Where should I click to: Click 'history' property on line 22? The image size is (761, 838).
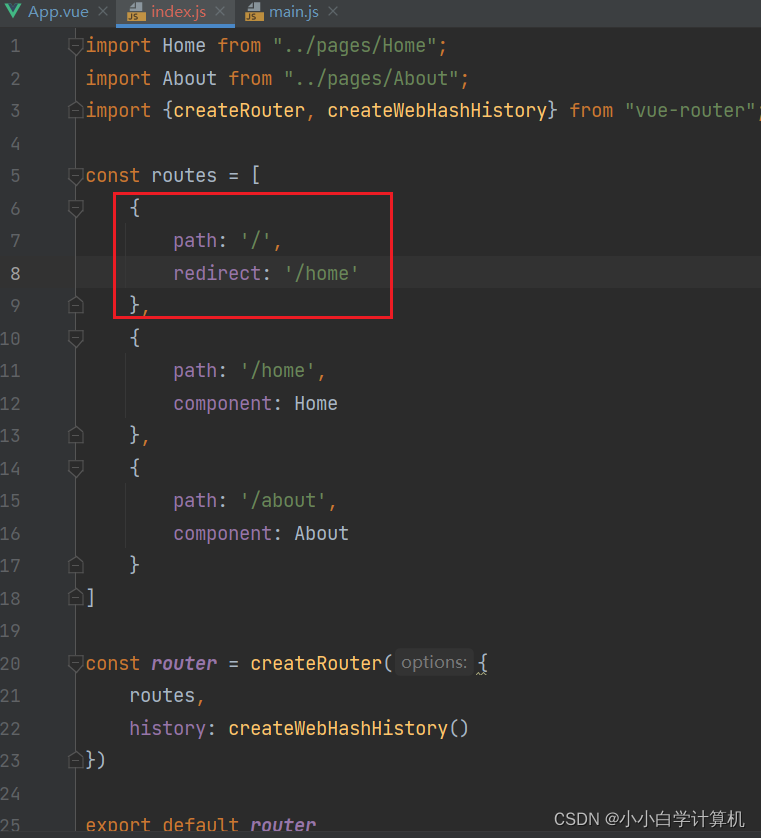pyautogui.click(x=167, y=728)
